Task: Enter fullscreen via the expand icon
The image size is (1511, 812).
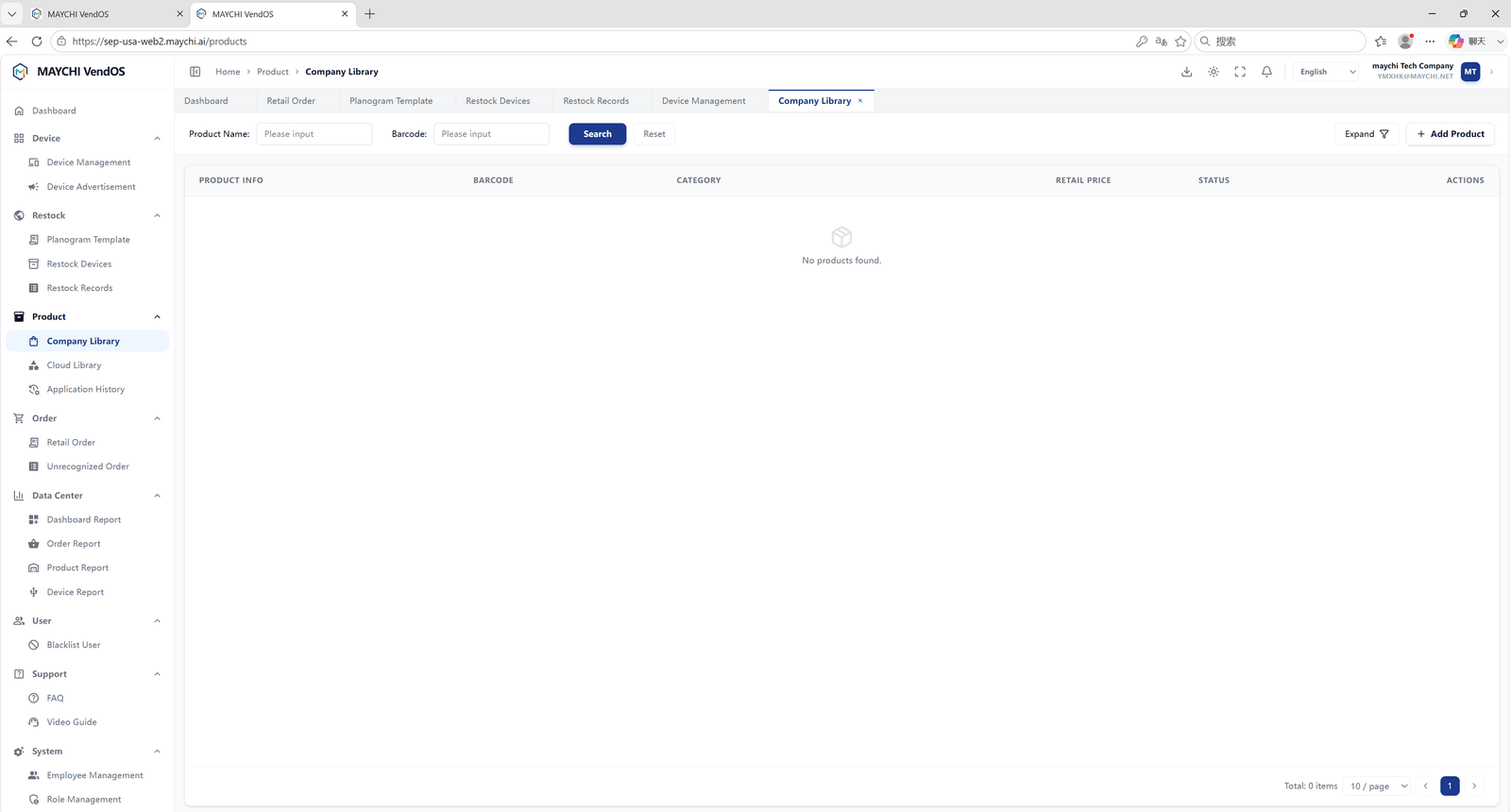Action: point(1240,72)
